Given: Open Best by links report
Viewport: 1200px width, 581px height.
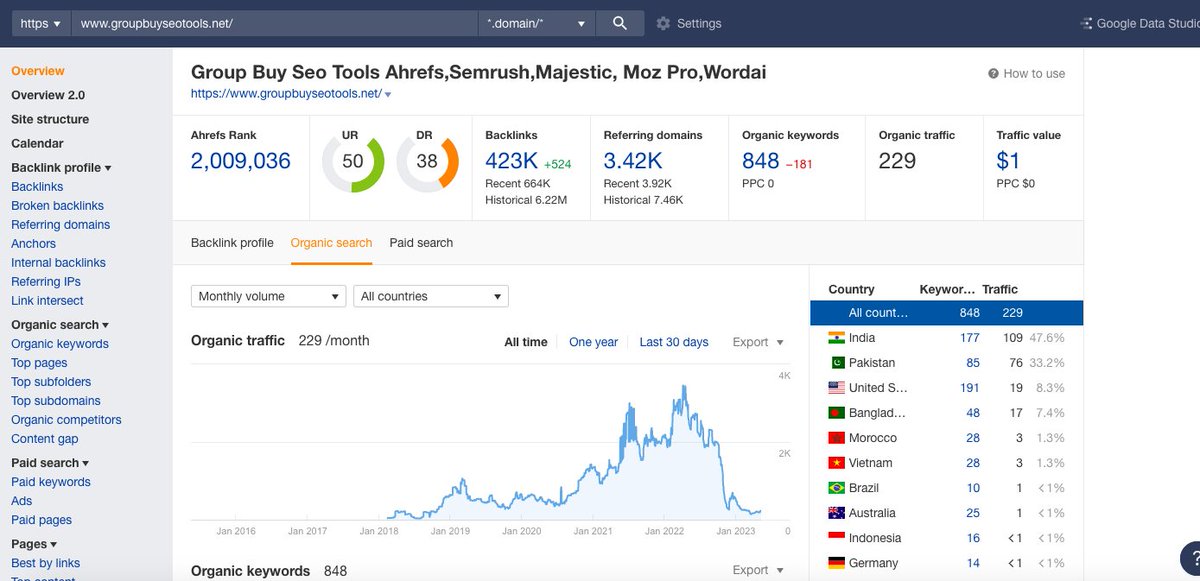Looking at the screenshot, I should pyautogui.click(x=45, y=563).
